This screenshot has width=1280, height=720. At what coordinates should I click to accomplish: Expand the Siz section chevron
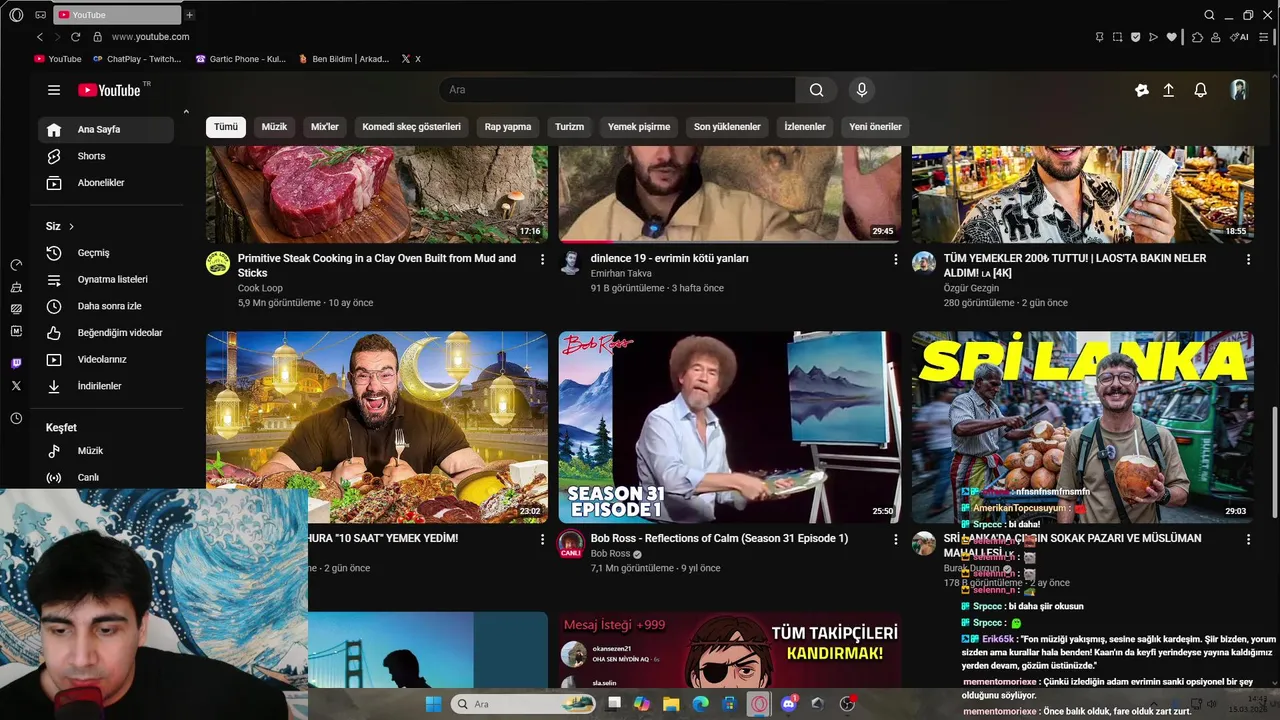point(71,227)
